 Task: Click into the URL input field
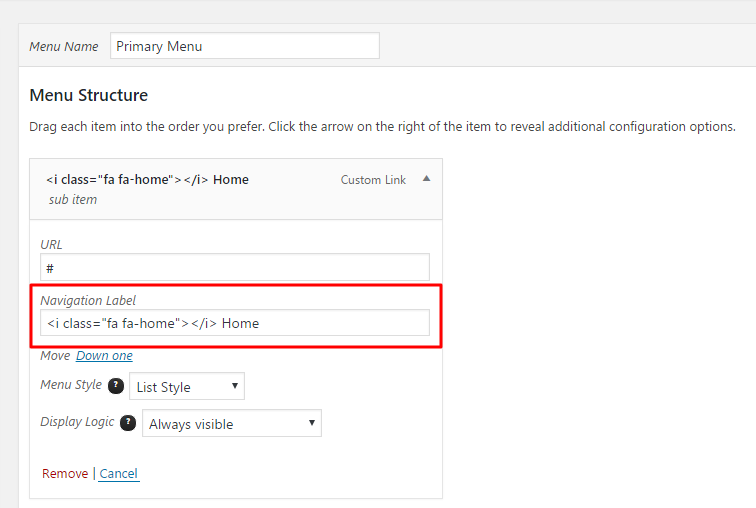point(235,267)
